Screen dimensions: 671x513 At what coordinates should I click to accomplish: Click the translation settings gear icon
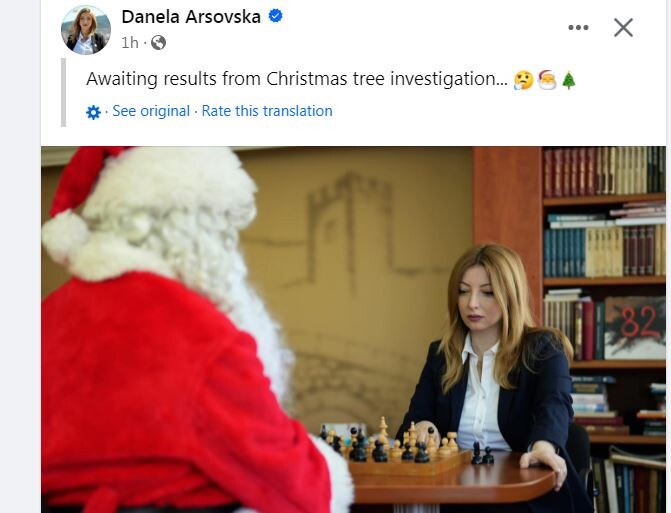coord(93,112)
